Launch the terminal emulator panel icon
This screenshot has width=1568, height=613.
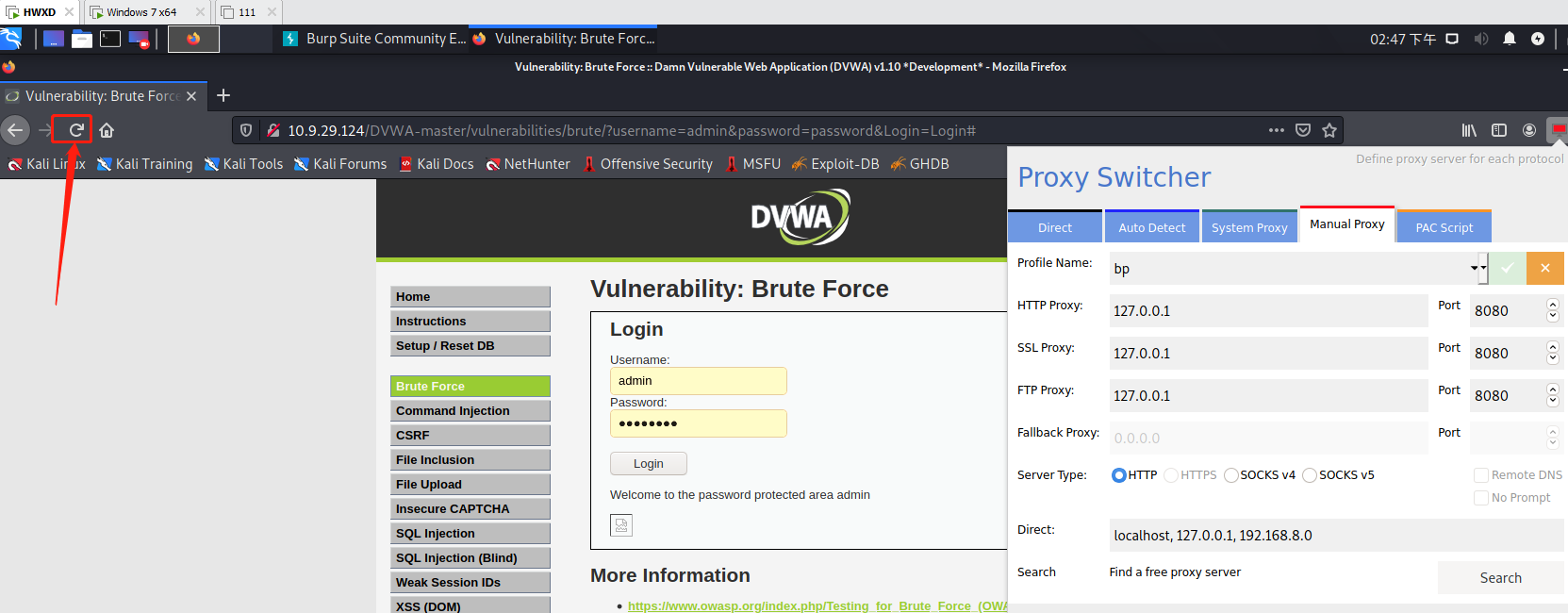tap(110, 39)
